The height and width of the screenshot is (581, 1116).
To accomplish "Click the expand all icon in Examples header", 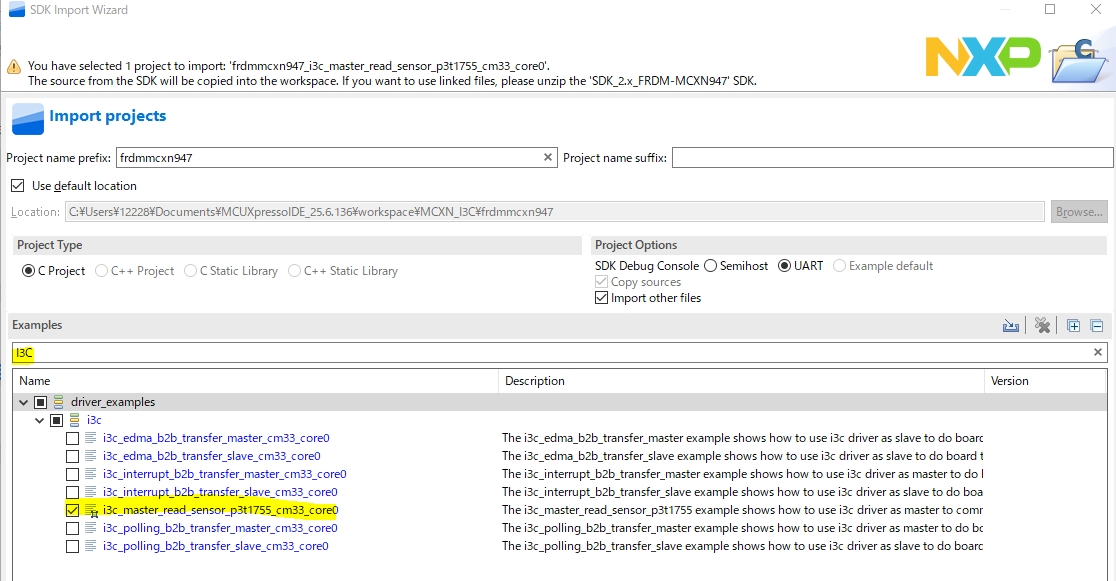I will pos(1073,326).
